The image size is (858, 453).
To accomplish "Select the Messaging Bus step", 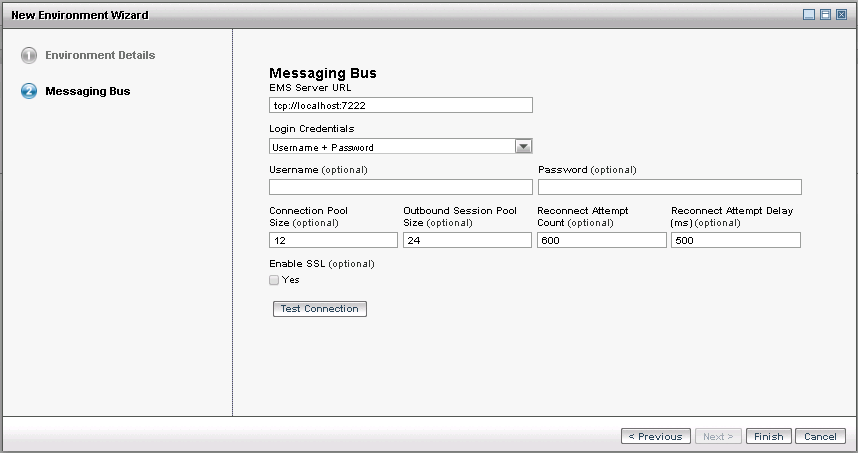I will (88, 91).
